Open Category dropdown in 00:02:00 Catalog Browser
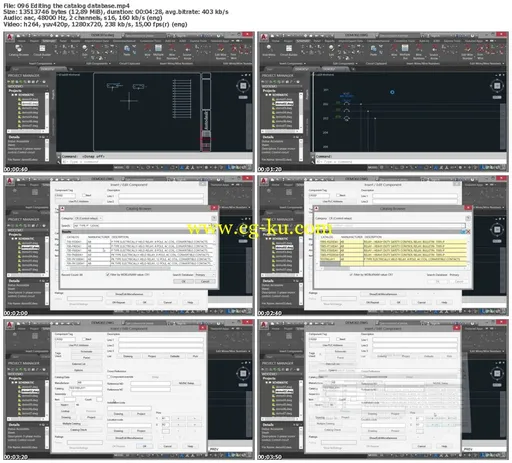512x463 pixels. (88, 218)
